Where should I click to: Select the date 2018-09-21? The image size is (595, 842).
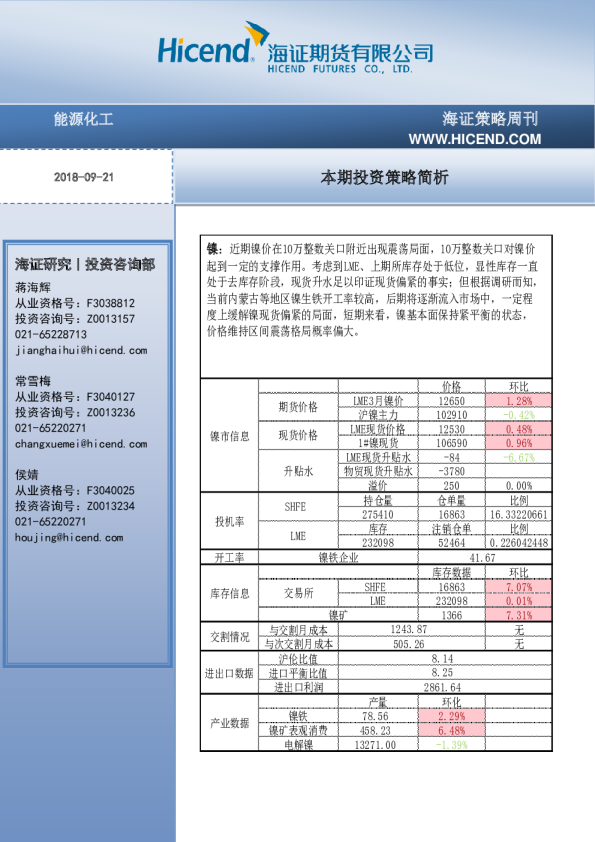(x=84, y=177)
